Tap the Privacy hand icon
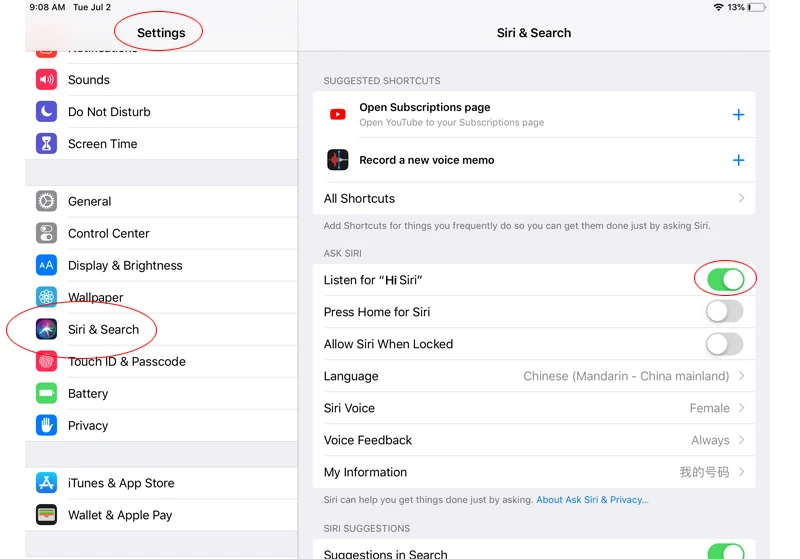The height and width of the screenshot is (559, 800). pyautogui.click(x=46, y=425)
